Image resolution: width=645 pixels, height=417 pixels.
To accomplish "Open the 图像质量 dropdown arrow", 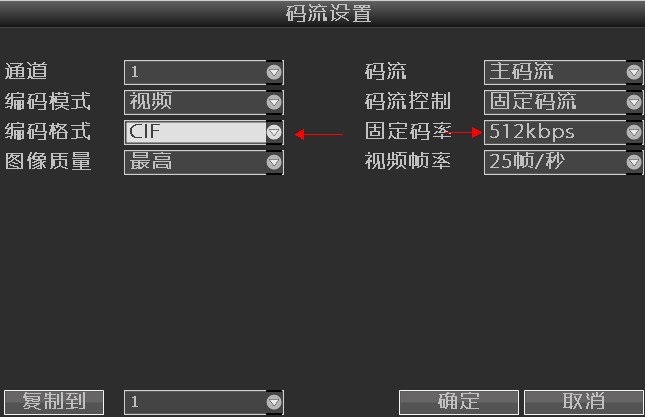I will pyautogui.click(x=274, y=162).
